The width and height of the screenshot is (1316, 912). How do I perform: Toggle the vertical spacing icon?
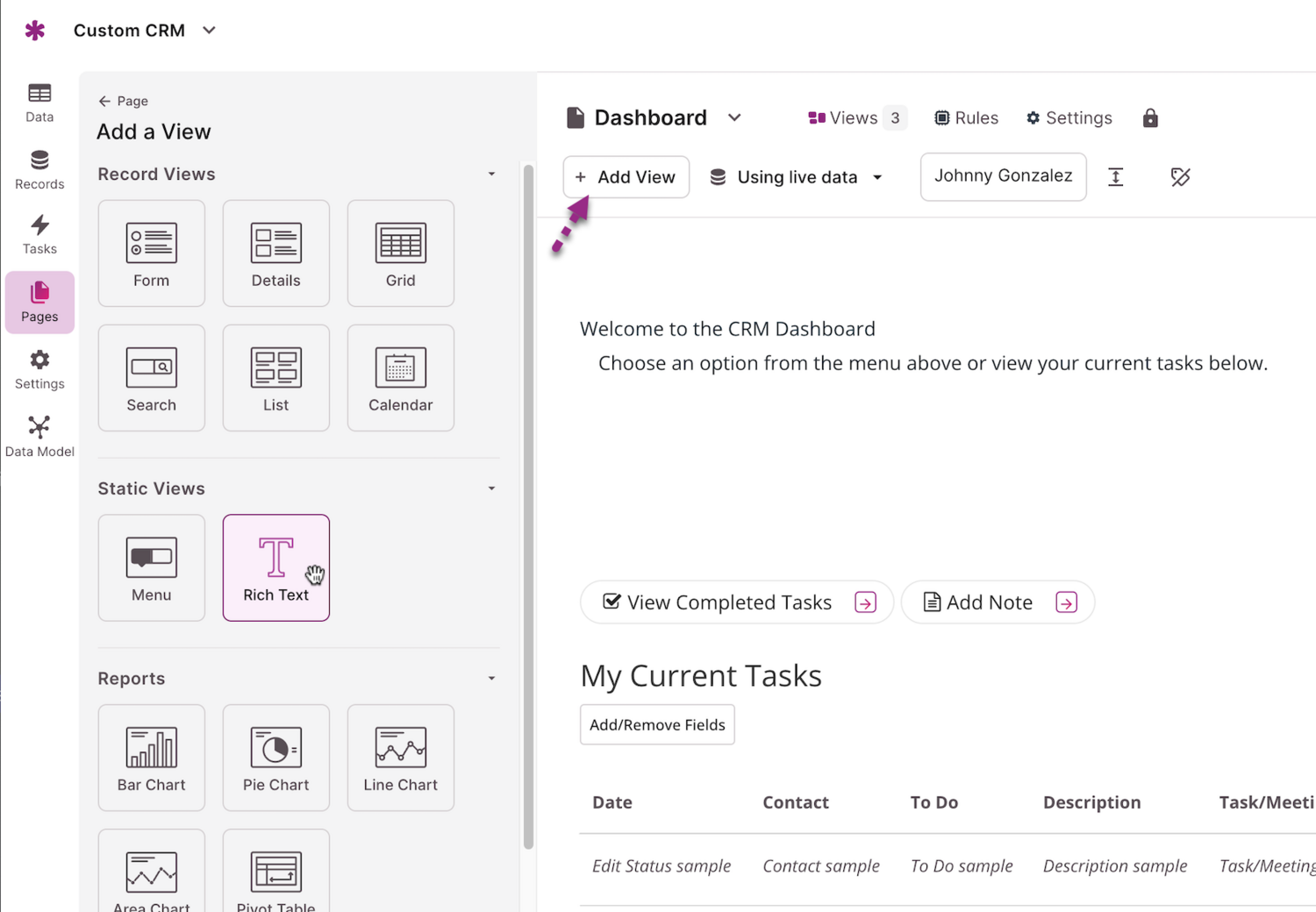(x=1115, y=177)
